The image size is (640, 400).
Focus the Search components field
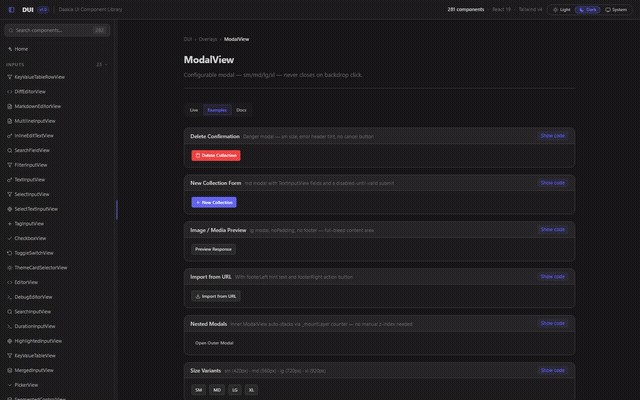pyautogui.click(x=57, y=30)
